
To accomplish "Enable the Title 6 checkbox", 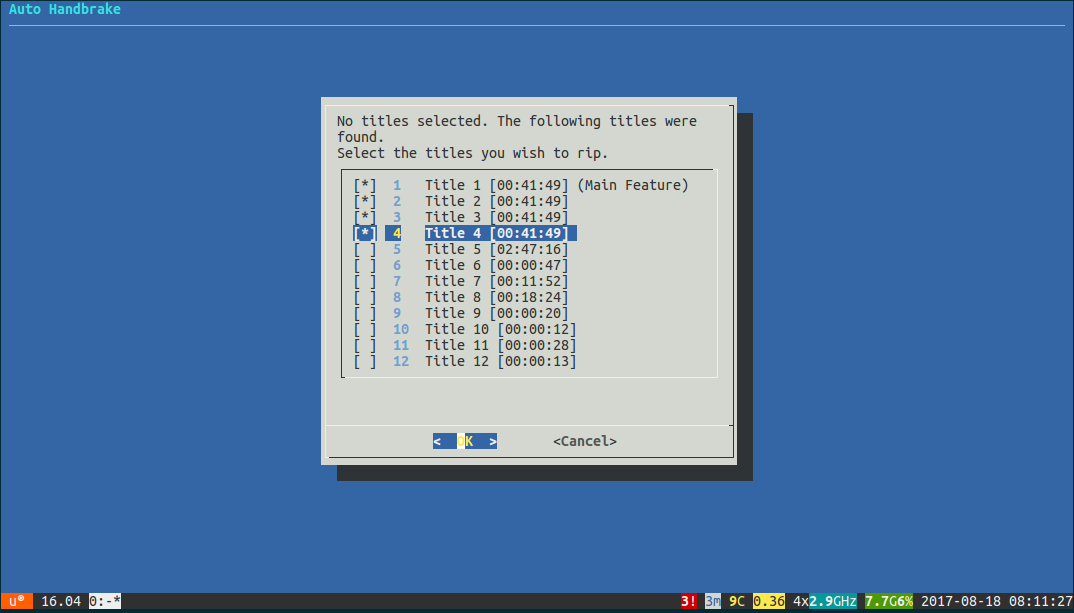I will [364, 265].
